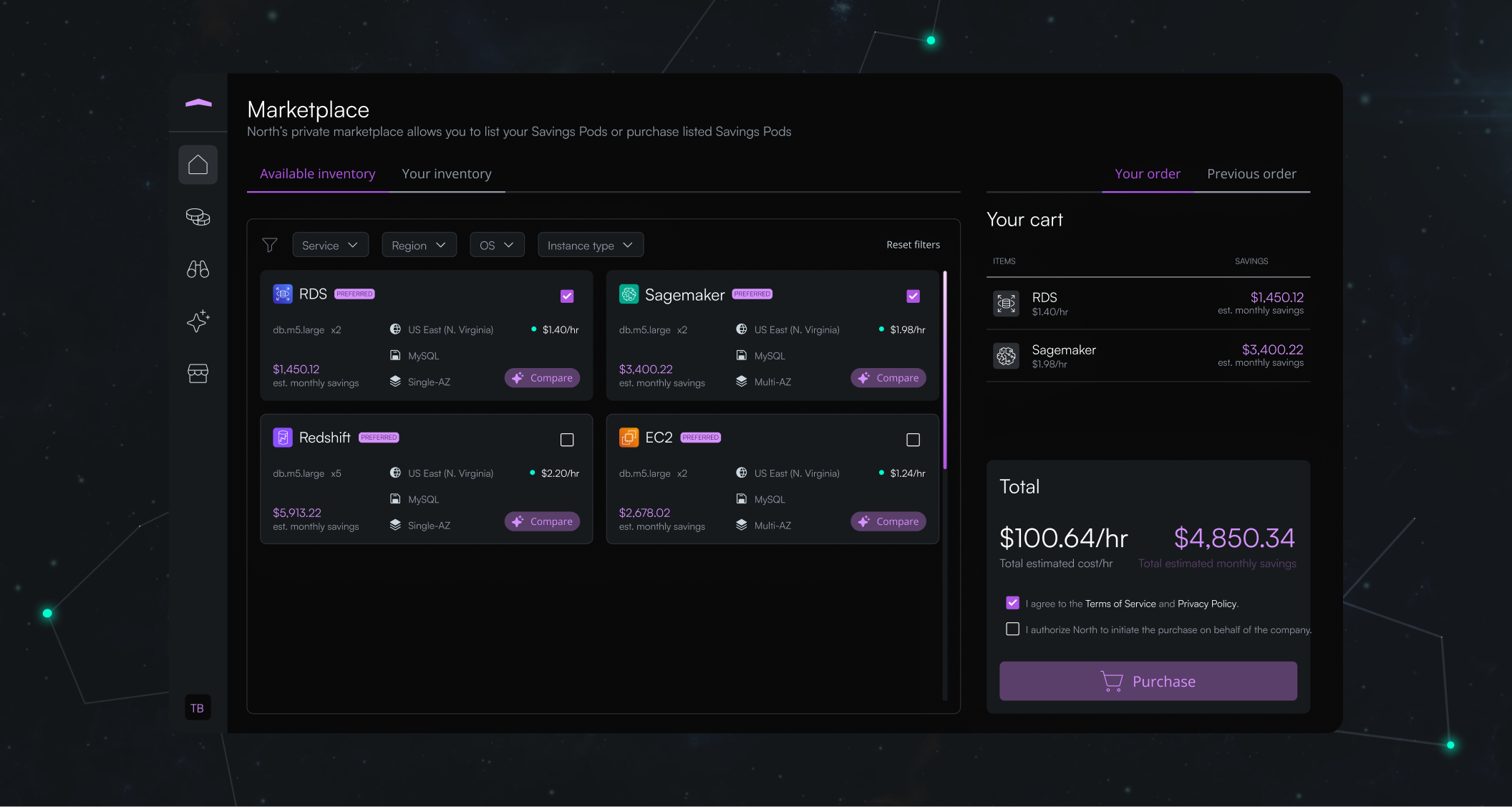1512x807 pixels.
Task: Expand the Instance type dropdown
Action: click(x=590, y=245)
